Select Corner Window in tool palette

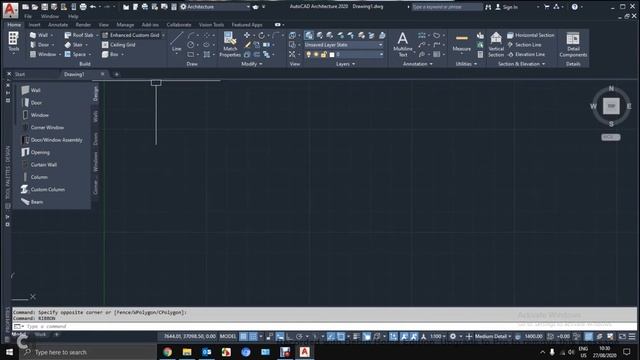click(43, 127)
